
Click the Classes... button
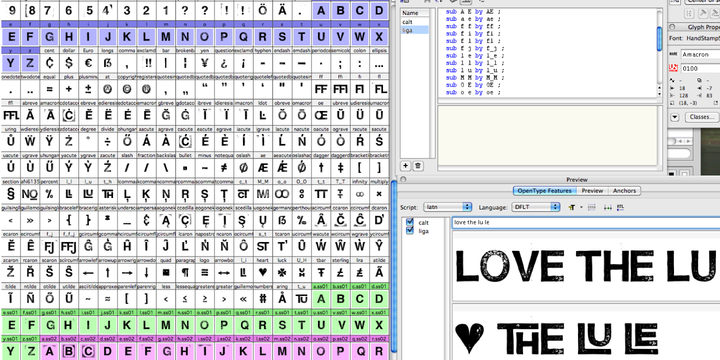(x=702, y=117)
